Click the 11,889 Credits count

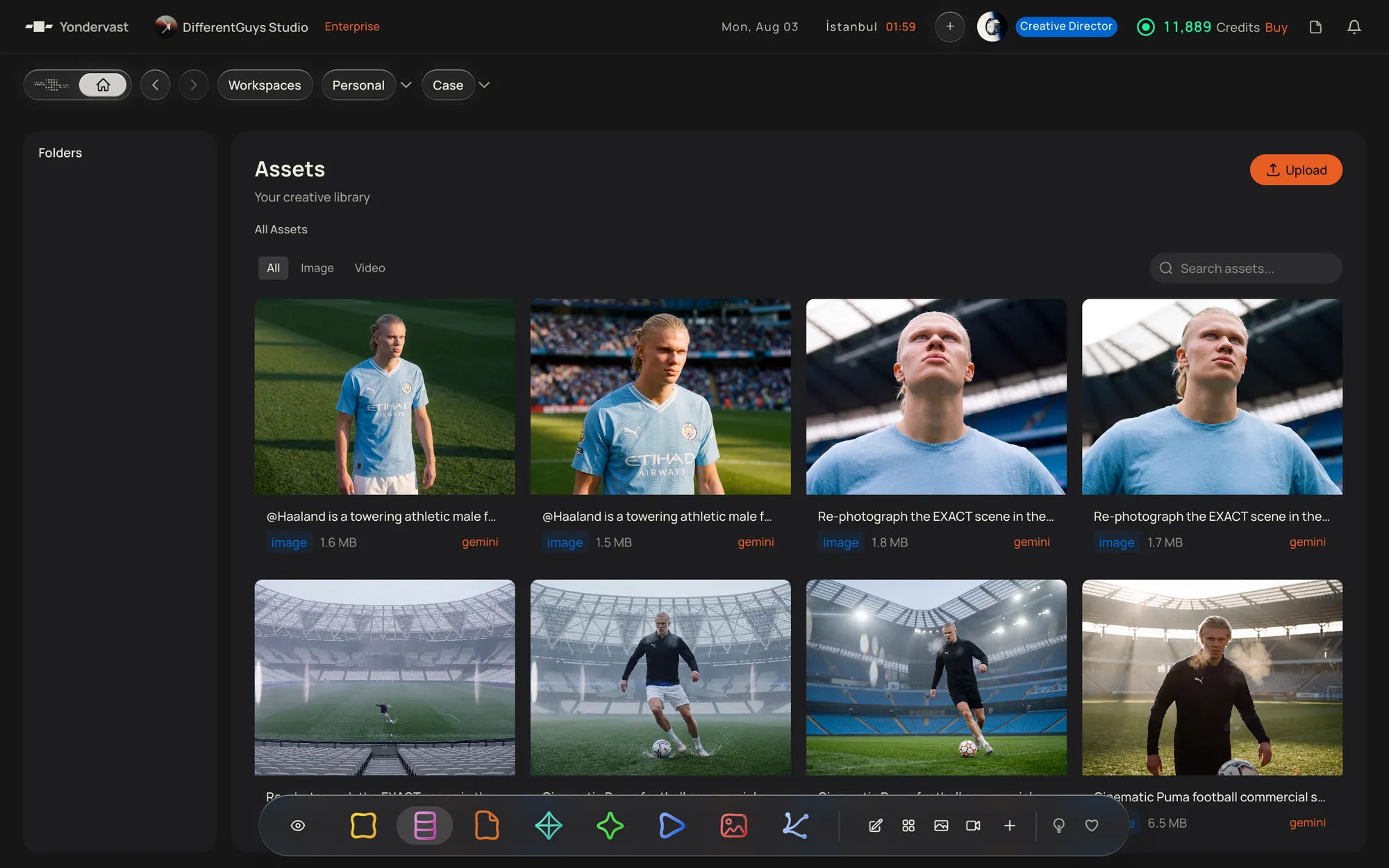(1211, 27)
